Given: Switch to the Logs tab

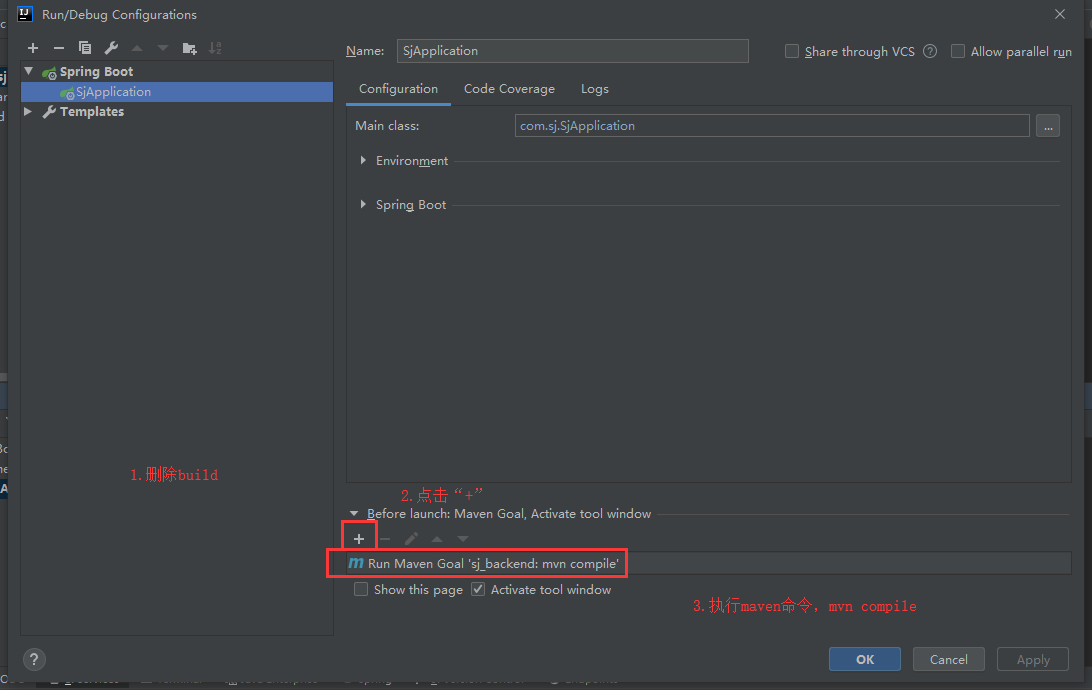Looking at the screenshot, I should (x=595, y=89).
